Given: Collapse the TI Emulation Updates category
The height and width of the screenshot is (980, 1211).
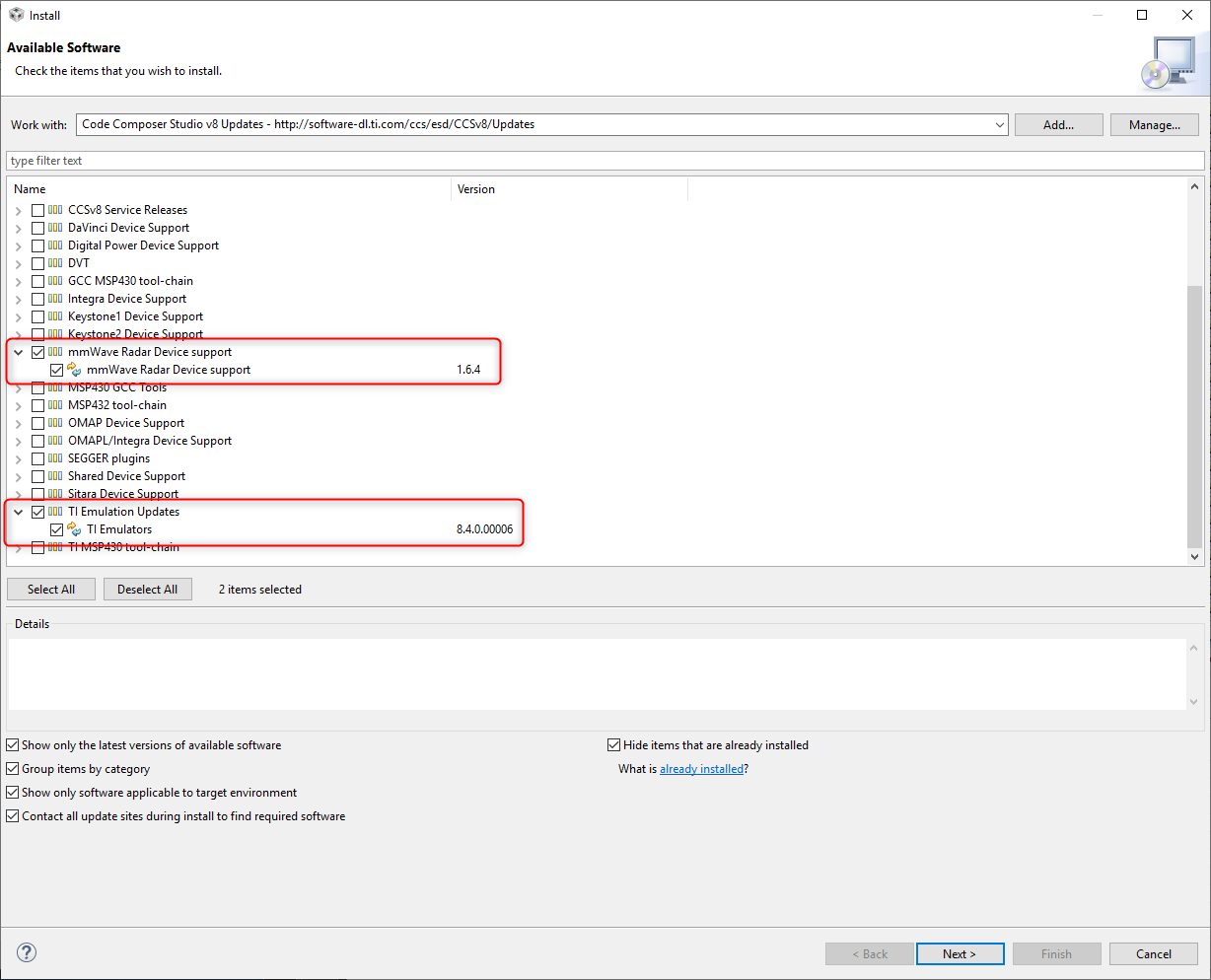Looking at the screenshot, I should tap(18, 512).
